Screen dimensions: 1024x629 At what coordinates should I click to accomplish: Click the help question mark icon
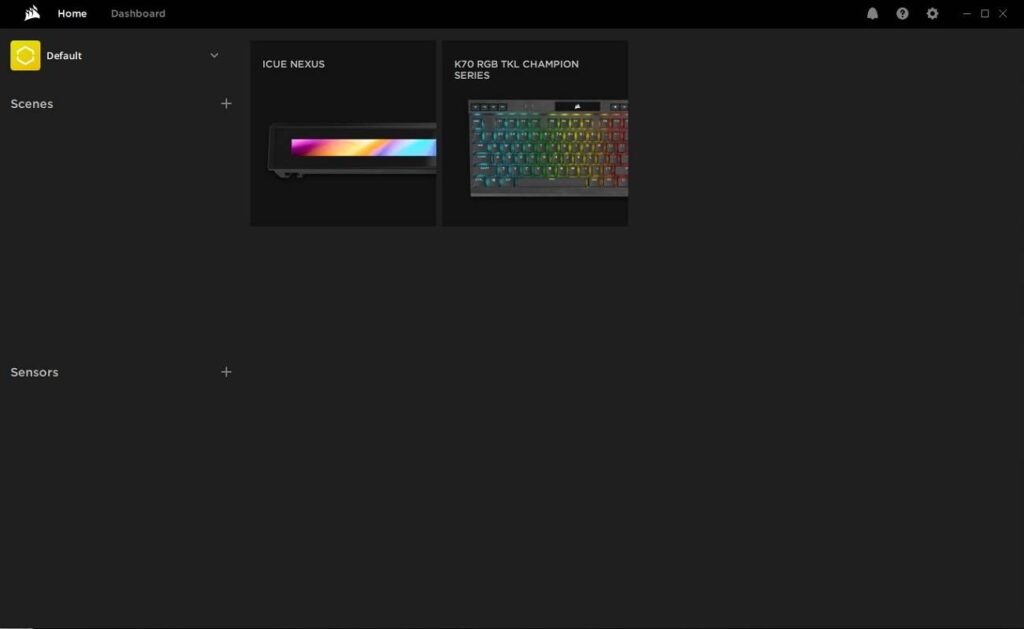(x=902, y=14)
